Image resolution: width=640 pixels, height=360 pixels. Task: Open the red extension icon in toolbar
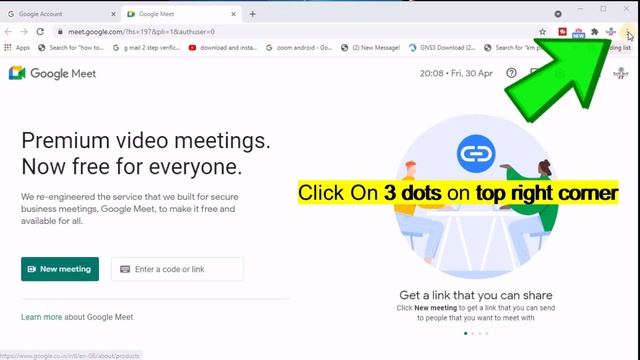coord(562,31)
